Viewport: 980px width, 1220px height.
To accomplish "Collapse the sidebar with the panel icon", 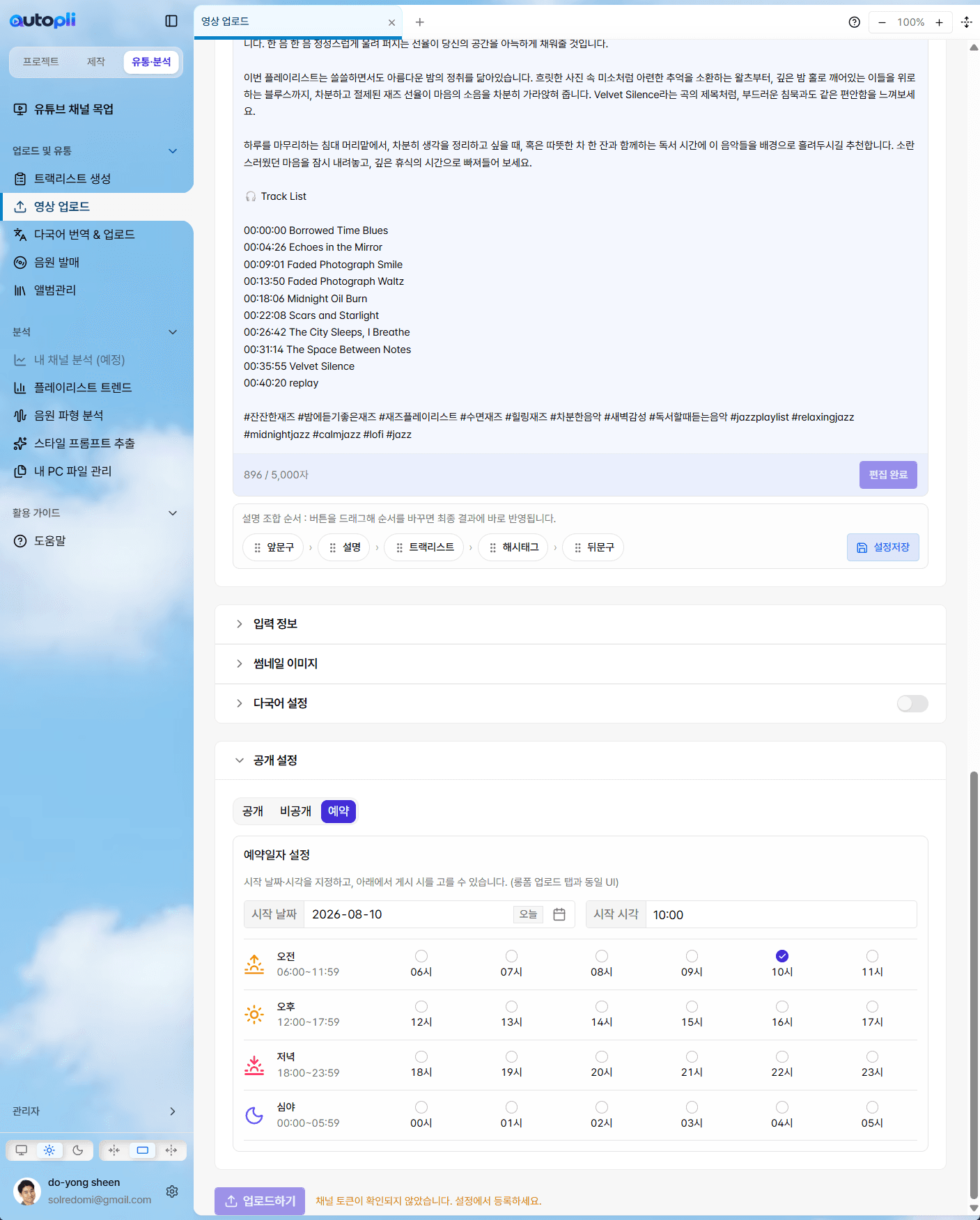I will (x=171, y=21).
